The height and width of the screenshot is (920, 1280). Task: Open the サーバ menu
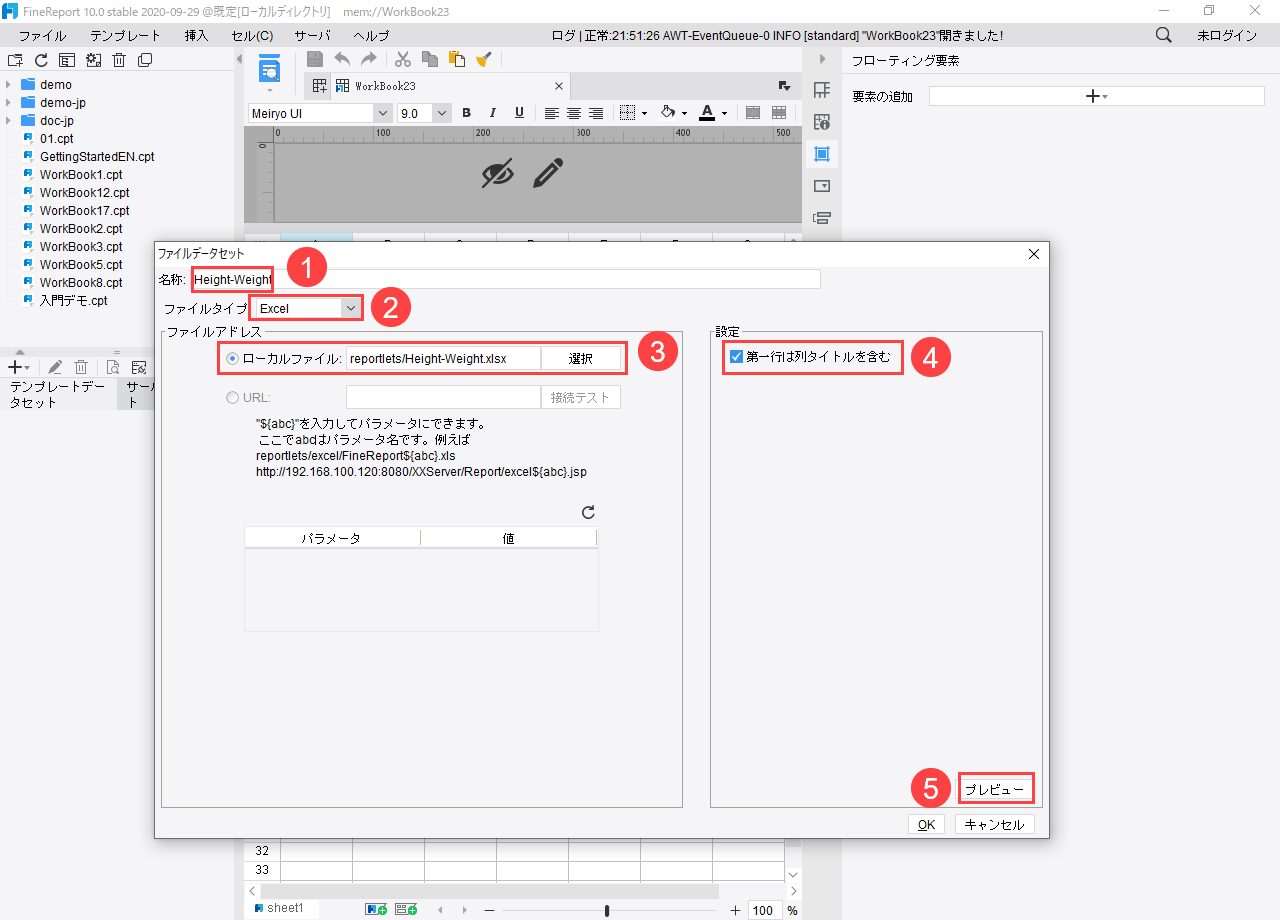312,35
